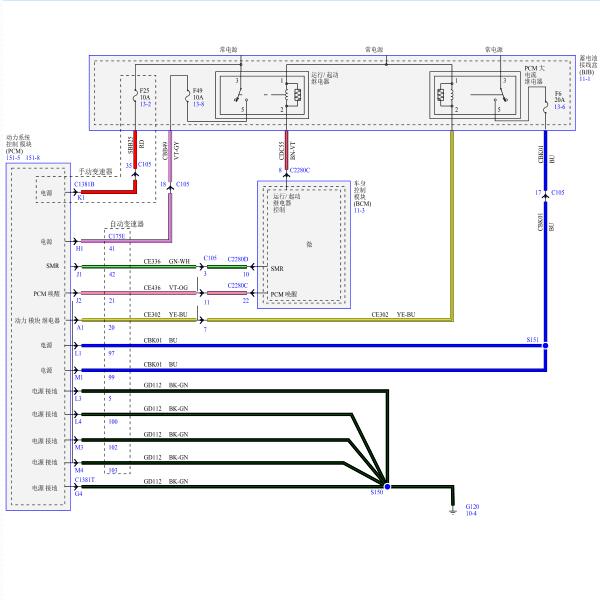Click automatic transmission pin number 41

point(112,249)
